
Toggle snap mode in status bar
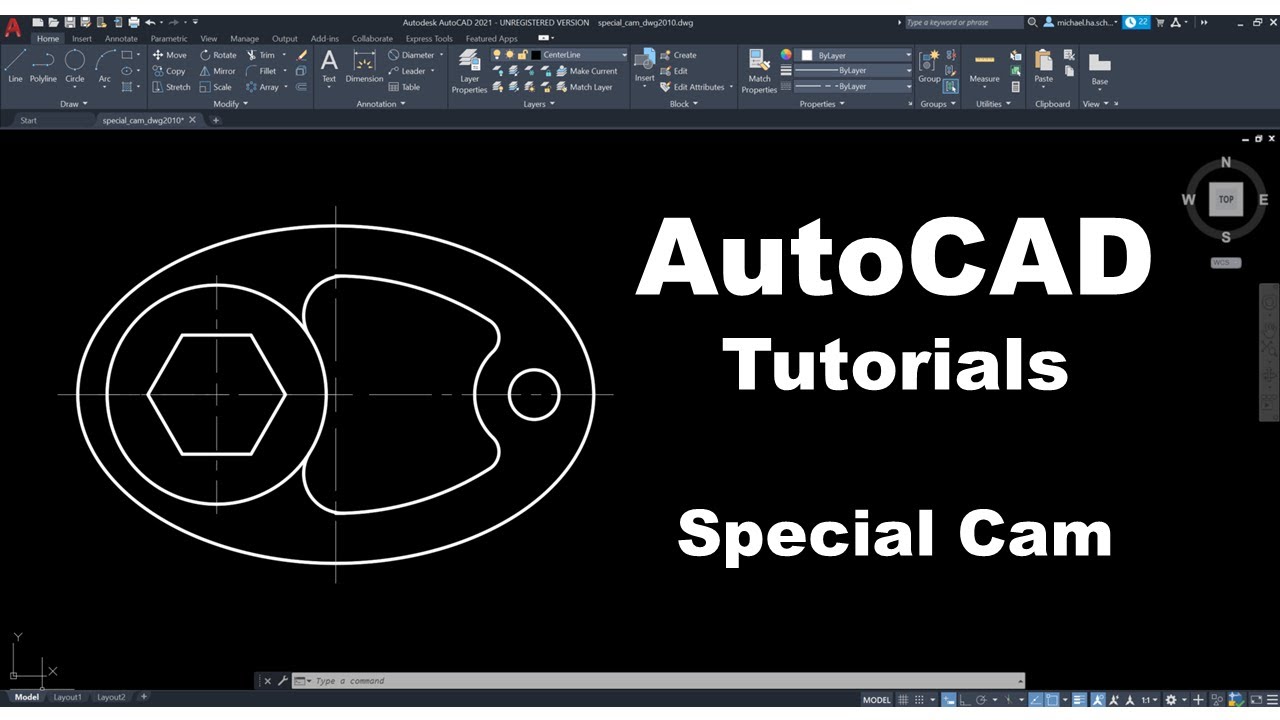click(919, 700)
